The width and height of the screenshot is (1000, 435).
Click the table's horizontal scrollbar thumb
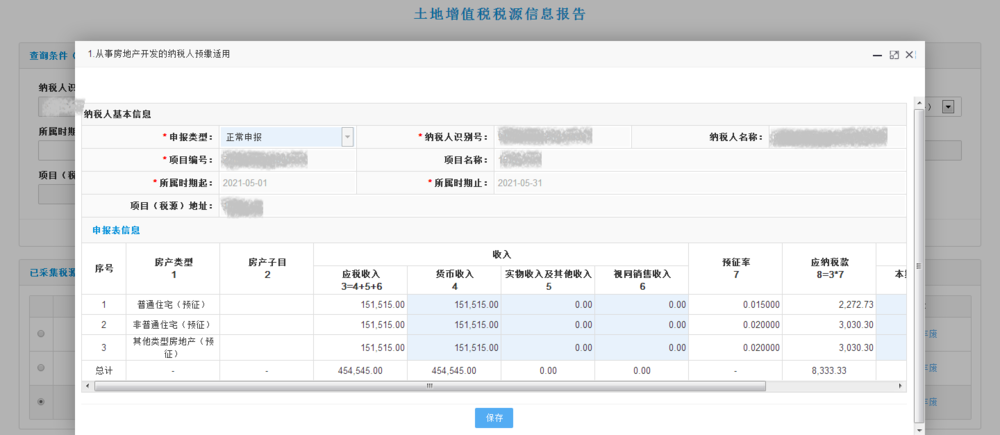(x=430, y=387)
